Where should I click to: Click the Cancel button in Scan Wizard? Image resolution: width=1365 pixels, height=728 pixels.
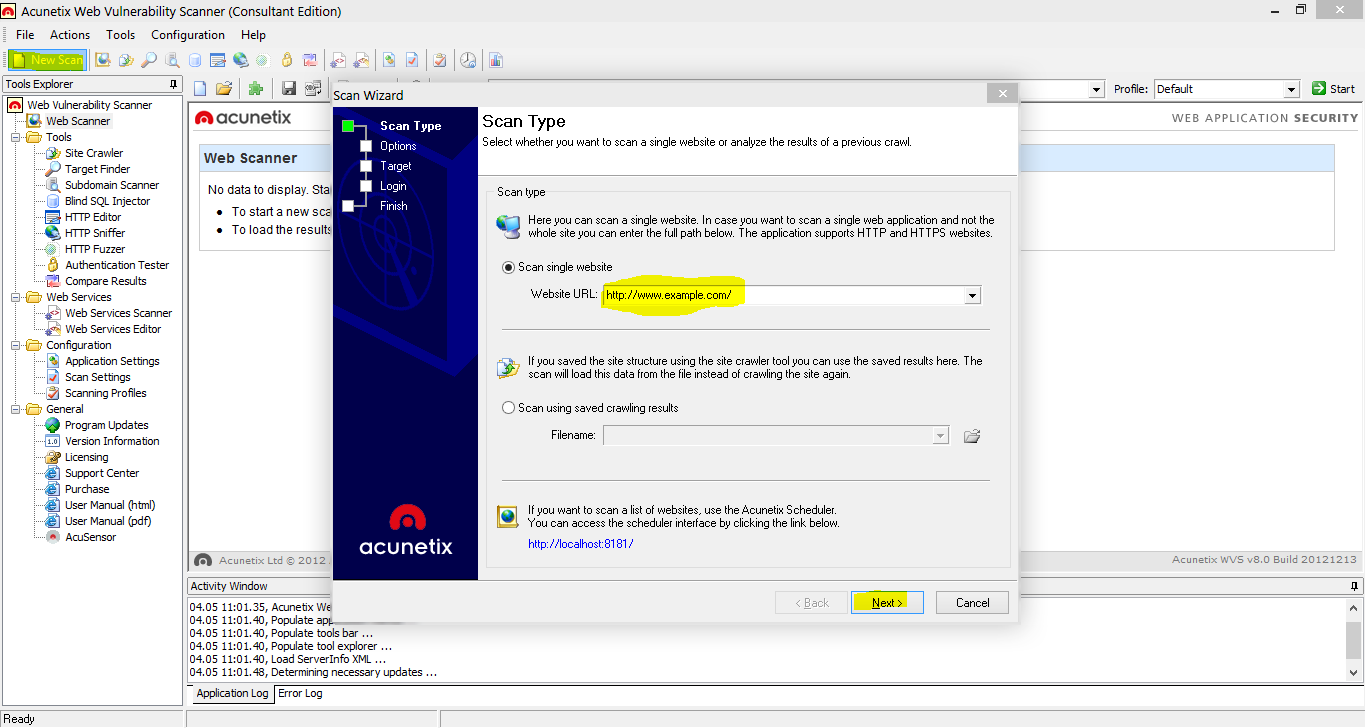point(972,602)
